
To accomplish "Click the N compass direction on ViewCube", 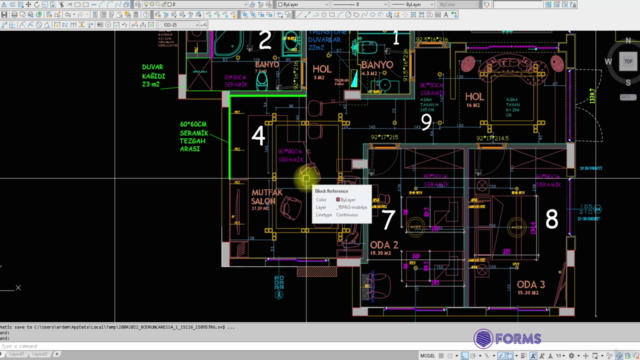I will (628, 40).
